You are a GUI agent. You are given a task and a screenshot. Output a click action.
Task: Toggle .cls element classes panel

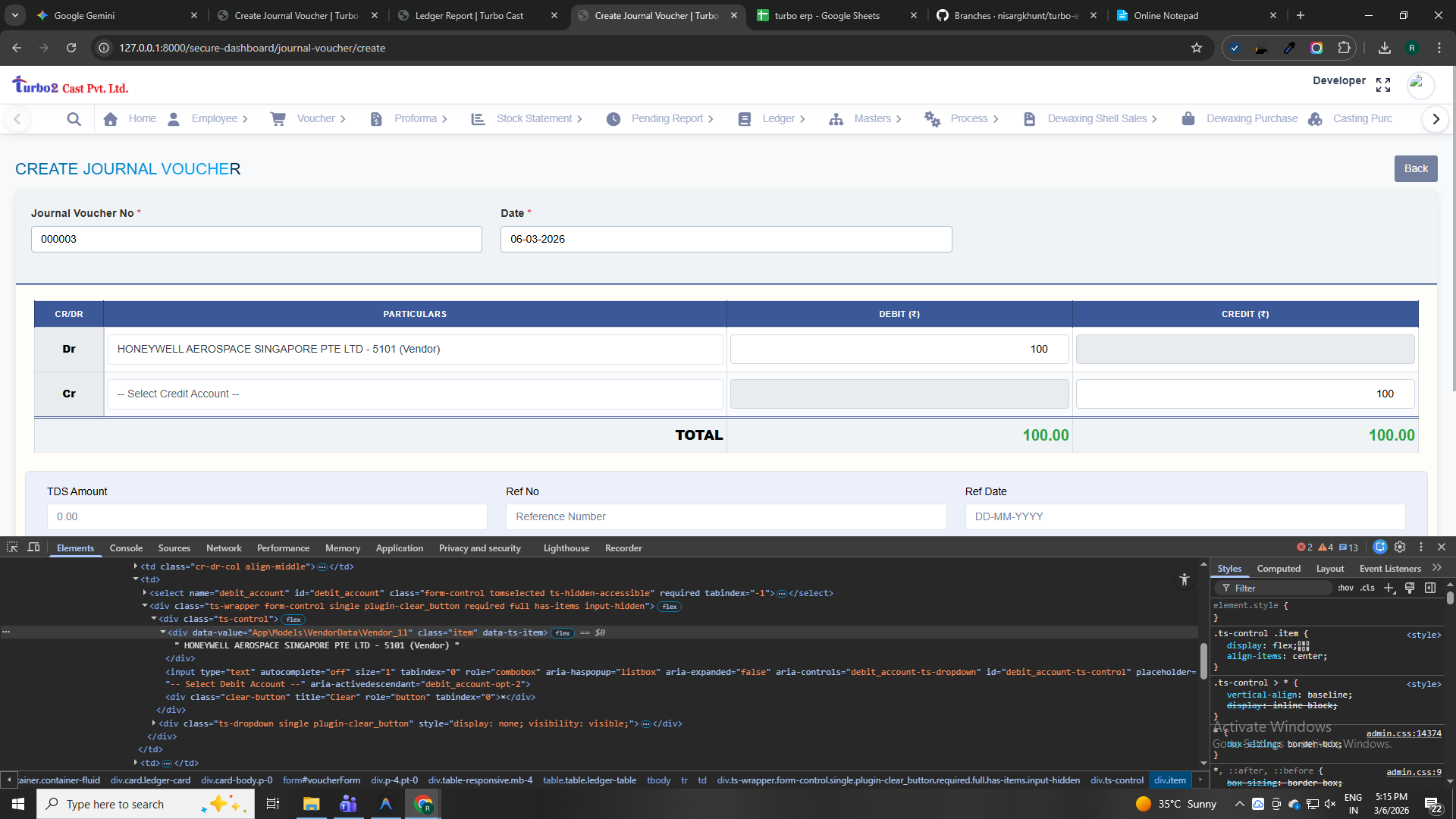click(x=1367, y=588)
